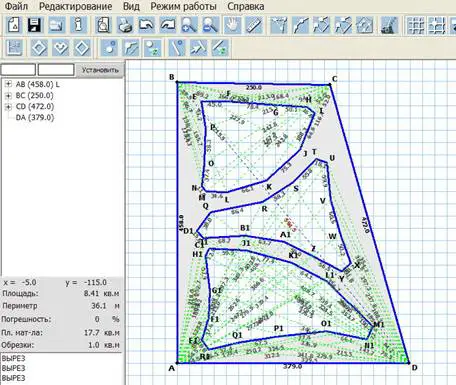Click the zoom out magnifier icon
Image resolution: width=456 pixels, height=385 pixels.
tap(211, 25)
